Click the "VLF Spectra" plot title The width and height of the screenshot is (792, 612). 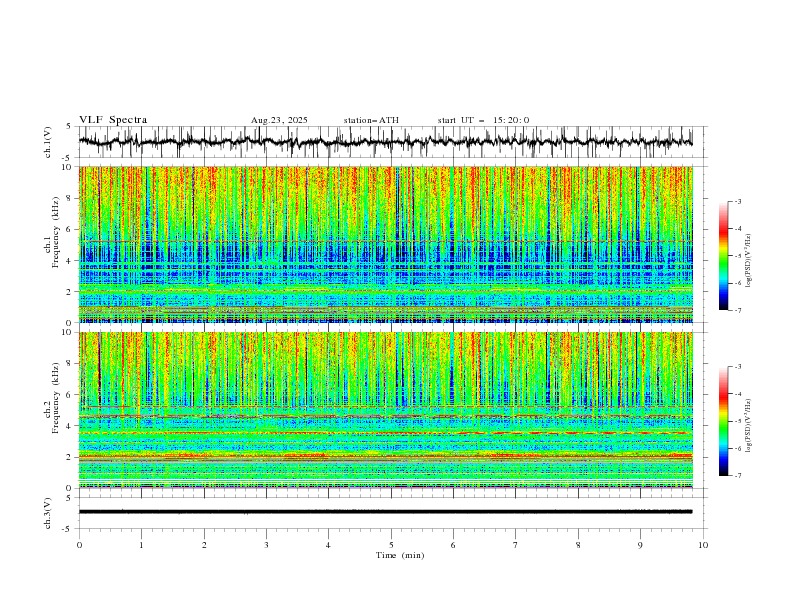[x=113, y=120]
